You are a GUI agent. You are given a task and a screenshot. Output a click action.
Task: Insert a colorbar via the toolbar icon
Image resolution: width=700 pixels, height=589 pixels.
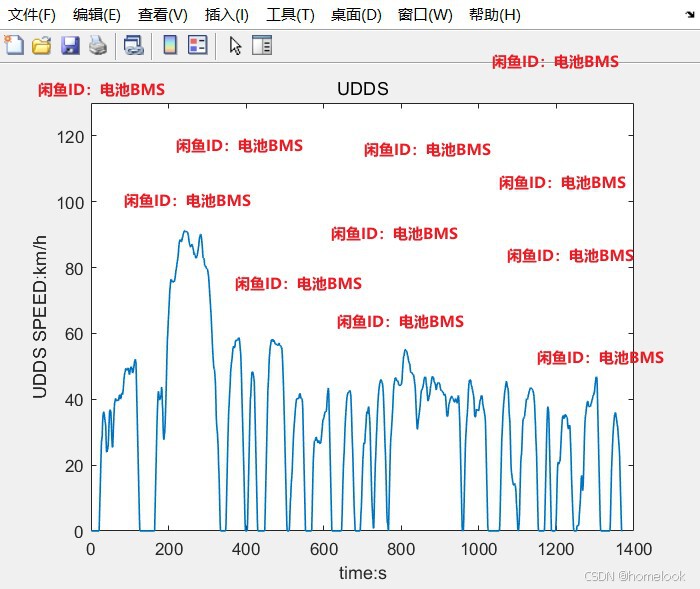point(170,45)
